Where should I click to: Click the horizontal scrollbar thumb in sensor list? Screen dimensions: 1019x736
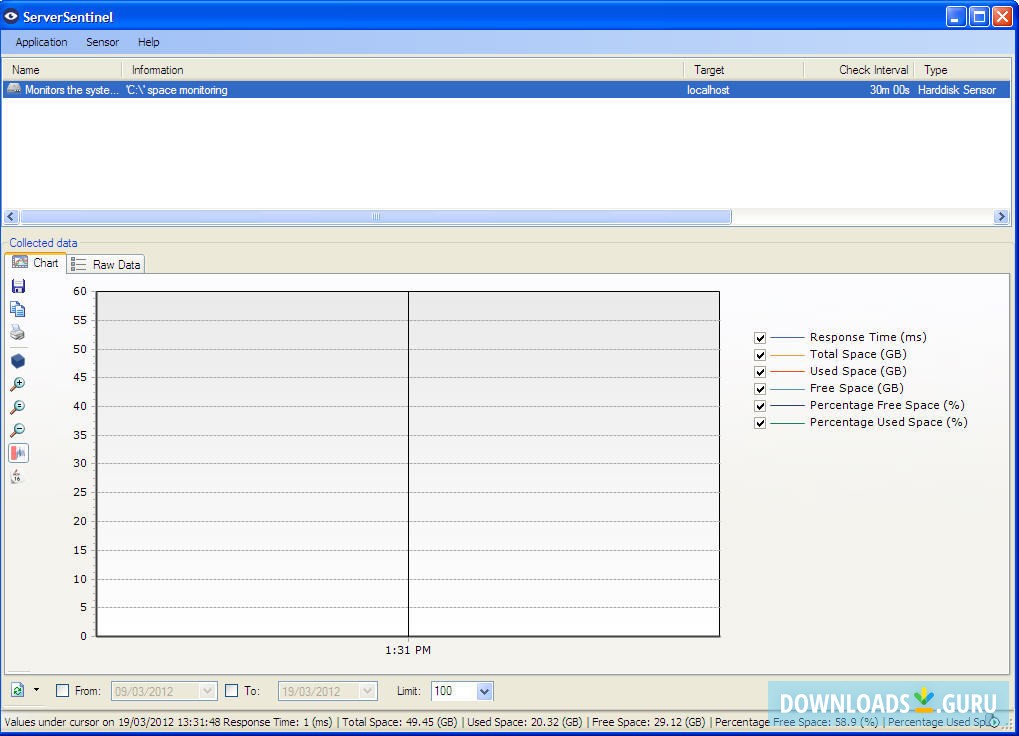click(376, 216)
